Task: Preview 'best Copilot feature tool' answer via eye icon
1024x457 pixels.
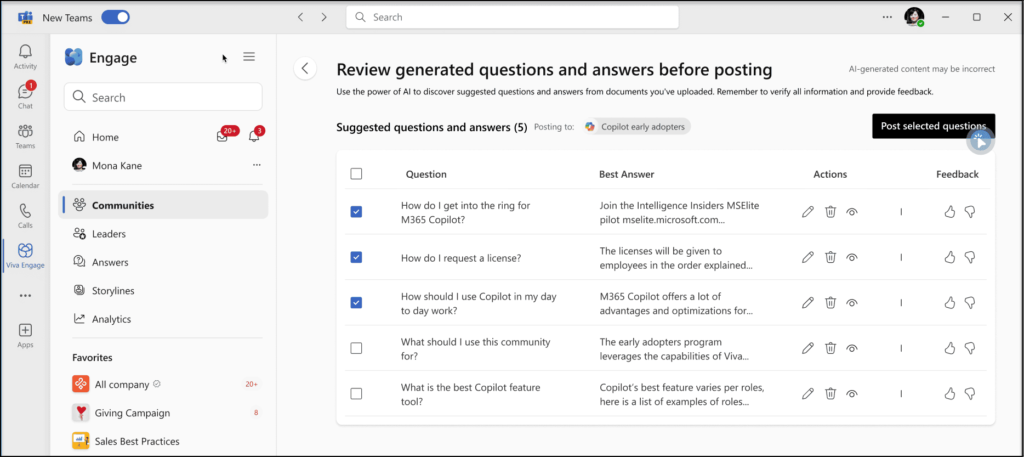Action: [852, 394]
